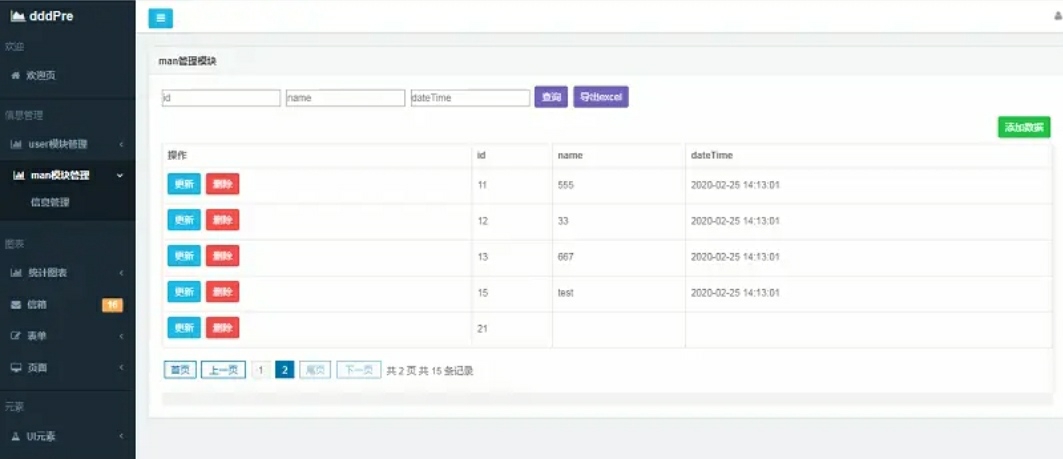Click the dddPre brand title
Image resolution: width=1063 pixels, height=459 pixels.
pyautogui.click(x=52, y=16)
